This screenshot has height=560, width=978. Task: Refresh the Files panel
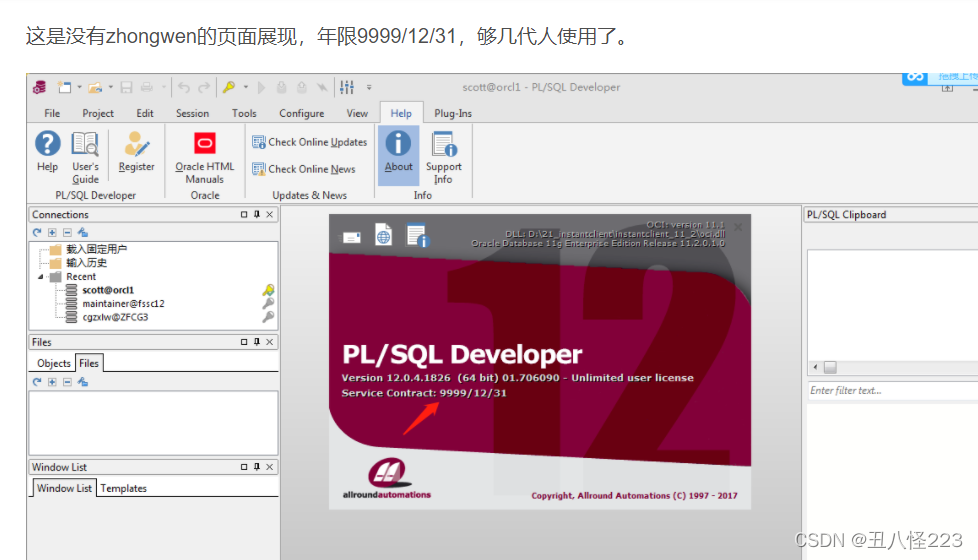pyautogui.click(x=37, y=382)
